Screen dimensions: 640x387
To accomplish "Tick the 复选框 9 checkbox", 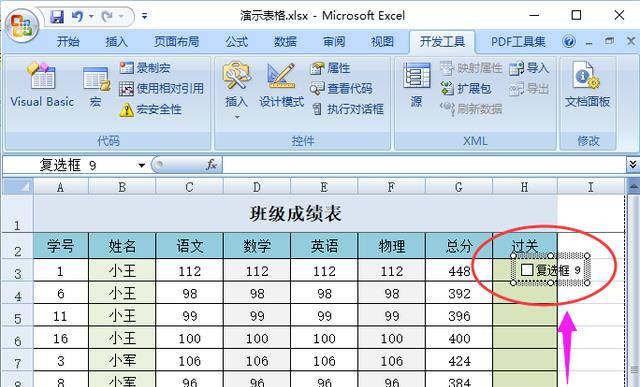I will click(527, 269).
